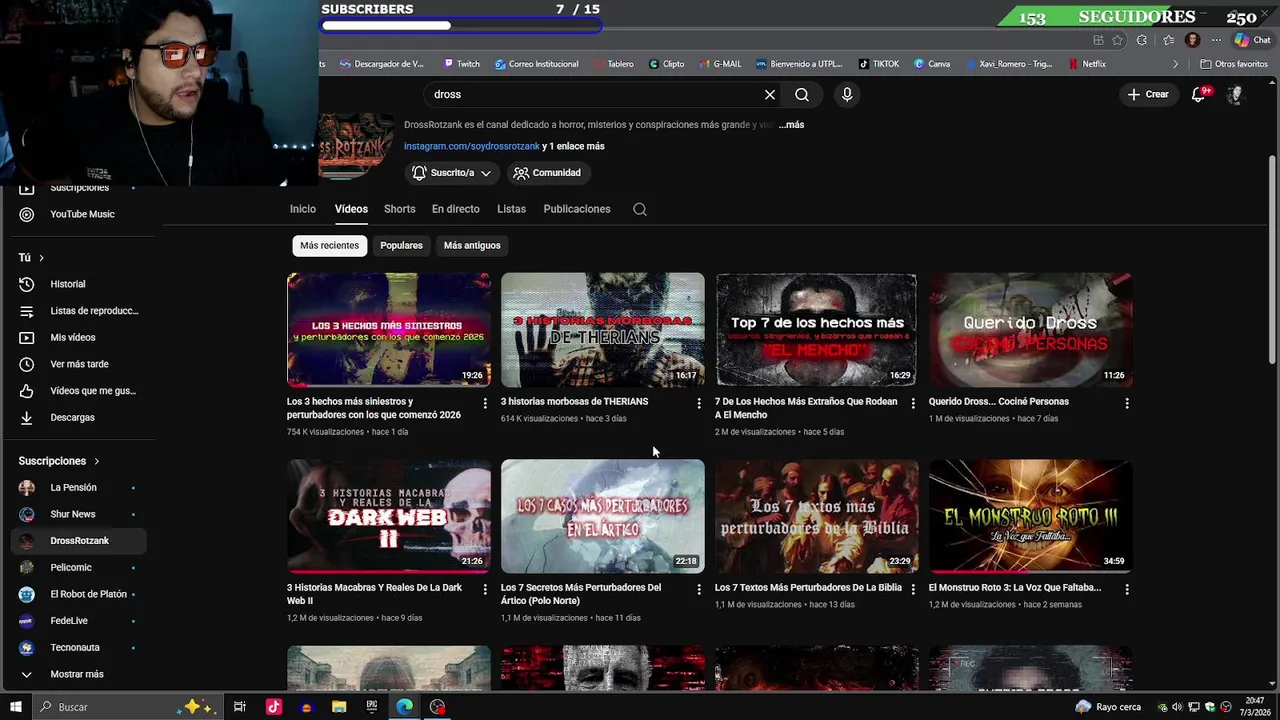Play the 'Querido Dross' video thumbnail
The width and height of the screenshot is (1280, 720).
click(1031, 330)
